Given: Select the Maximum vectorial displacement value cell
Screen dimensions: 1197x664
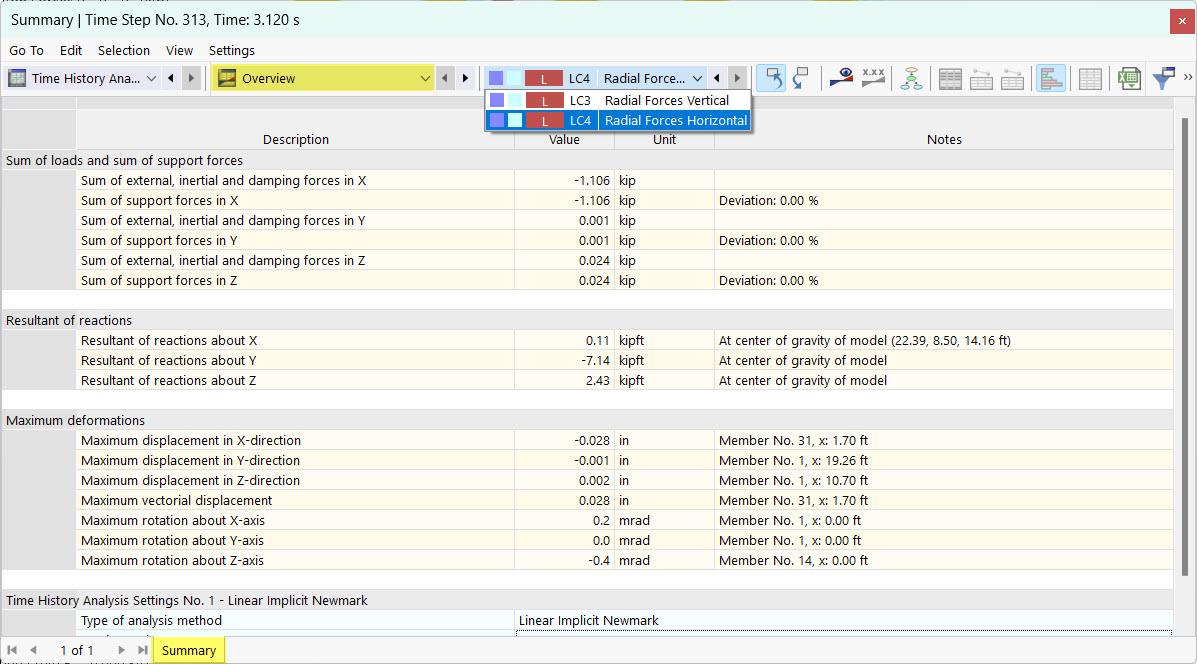Looking at the screenshot, I should (x=565, y=500).
